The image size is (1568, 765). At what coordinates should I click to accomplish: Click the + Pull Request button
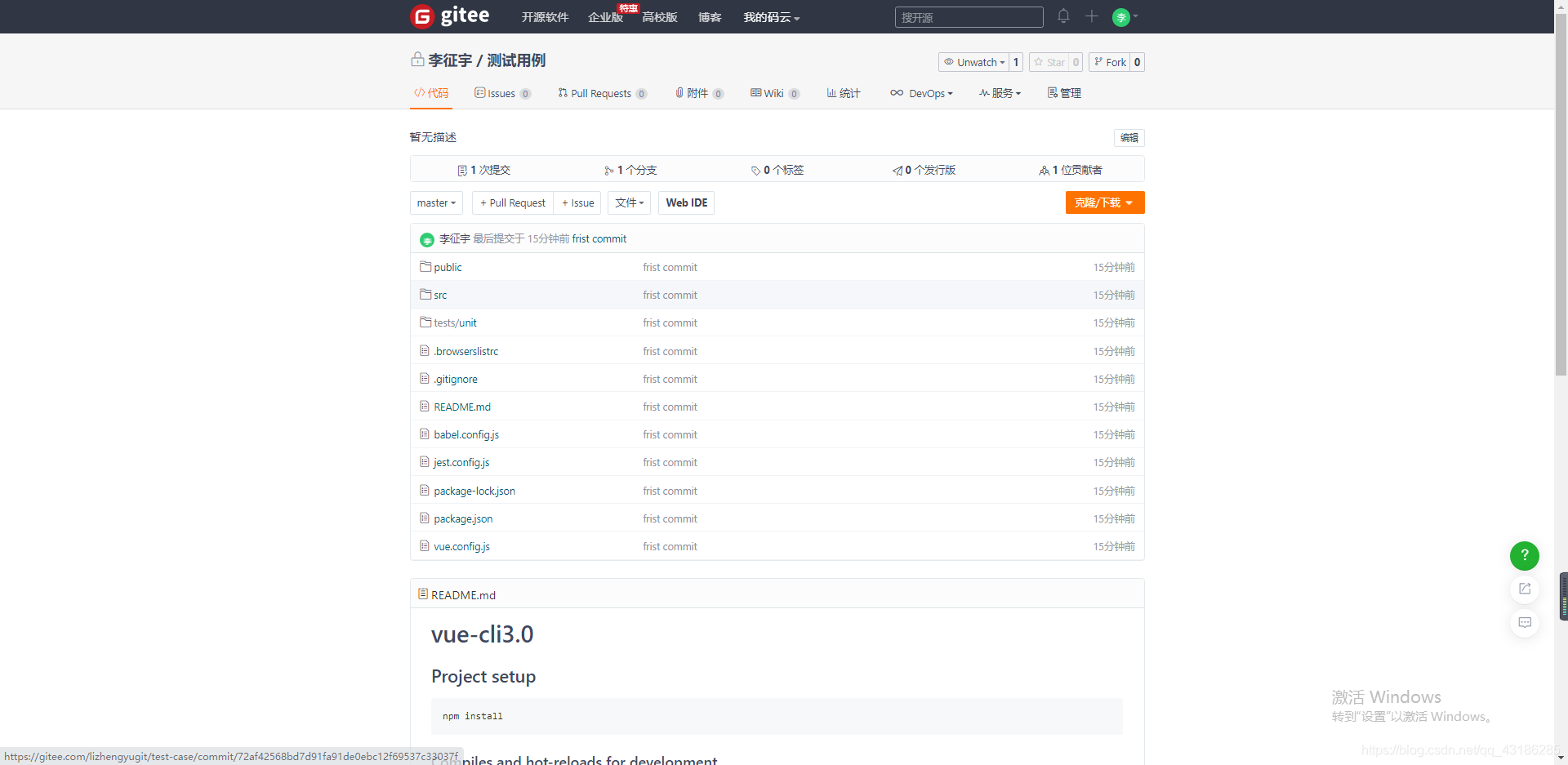(x=513, y=202)
